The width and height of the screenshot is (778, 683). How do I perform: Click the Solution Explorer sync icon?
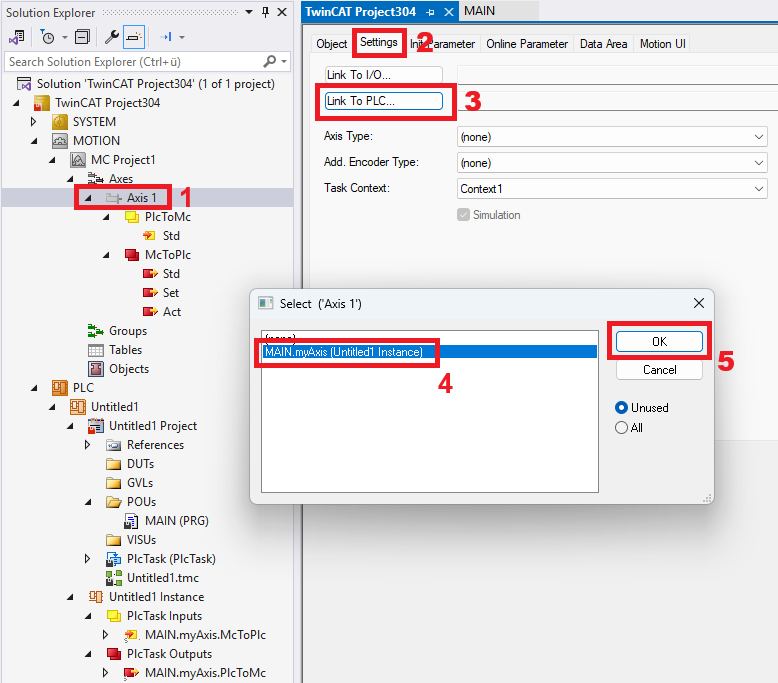click(x=17, y=37)
